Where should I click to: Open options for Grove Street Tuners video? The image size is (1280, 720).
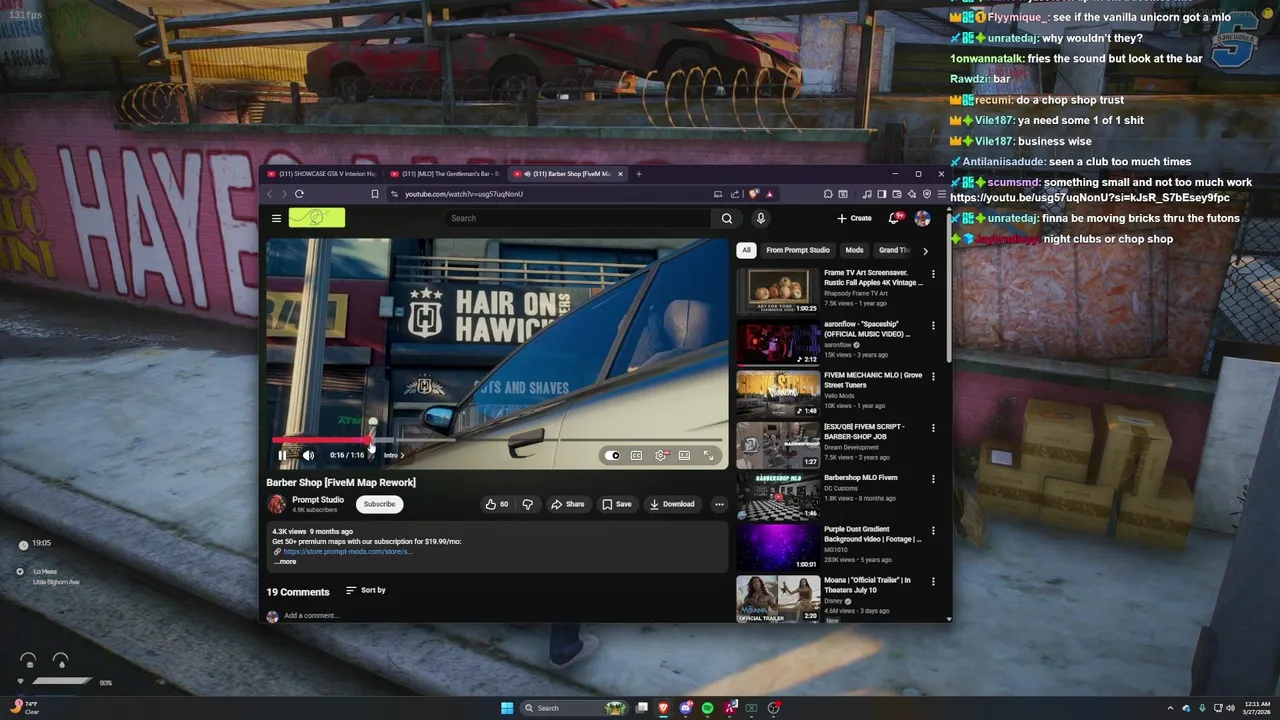pos(933,377)
